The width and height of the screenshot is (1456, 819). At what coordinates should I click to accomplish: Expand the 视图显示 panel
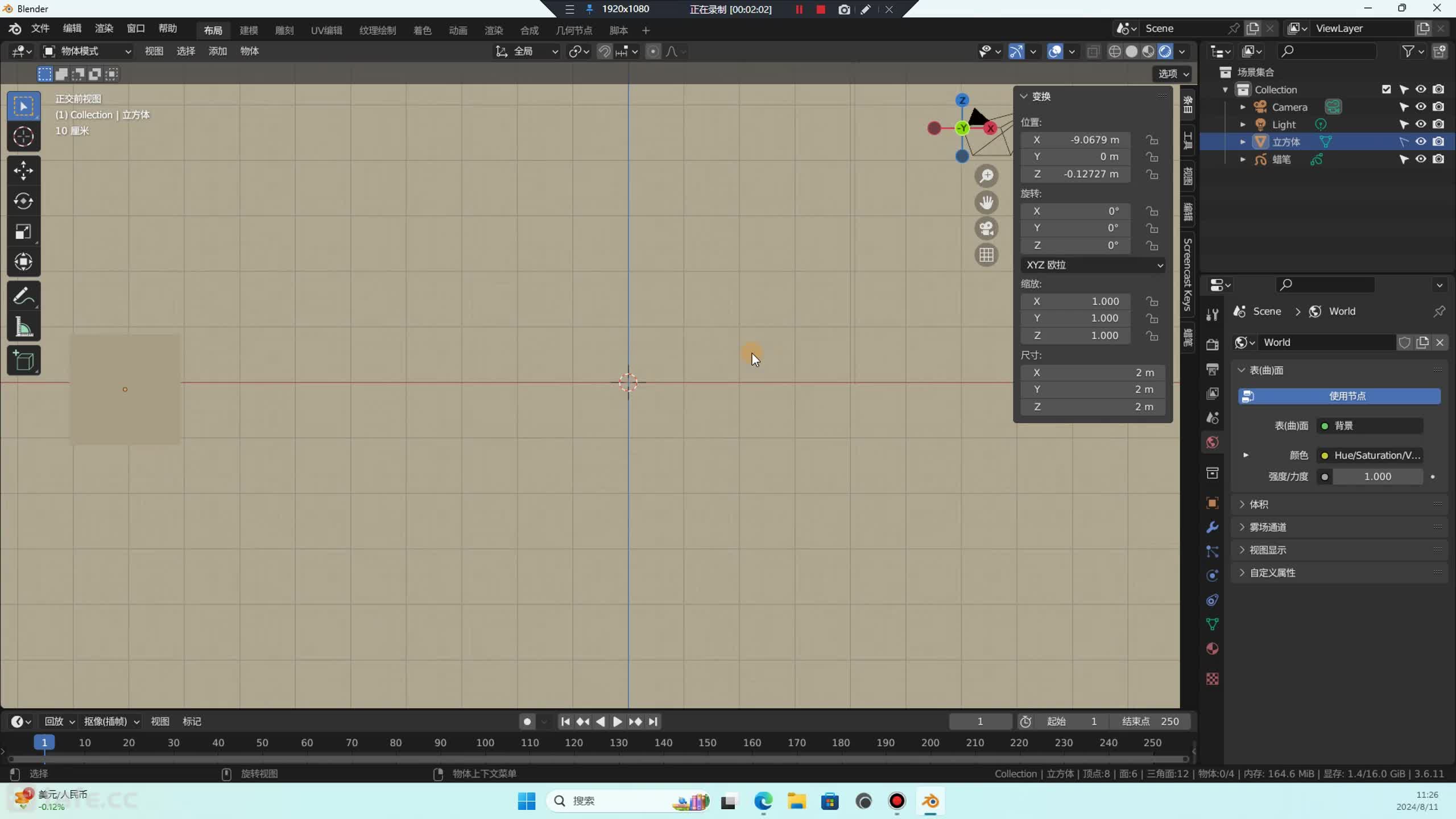pos(1339,550)
